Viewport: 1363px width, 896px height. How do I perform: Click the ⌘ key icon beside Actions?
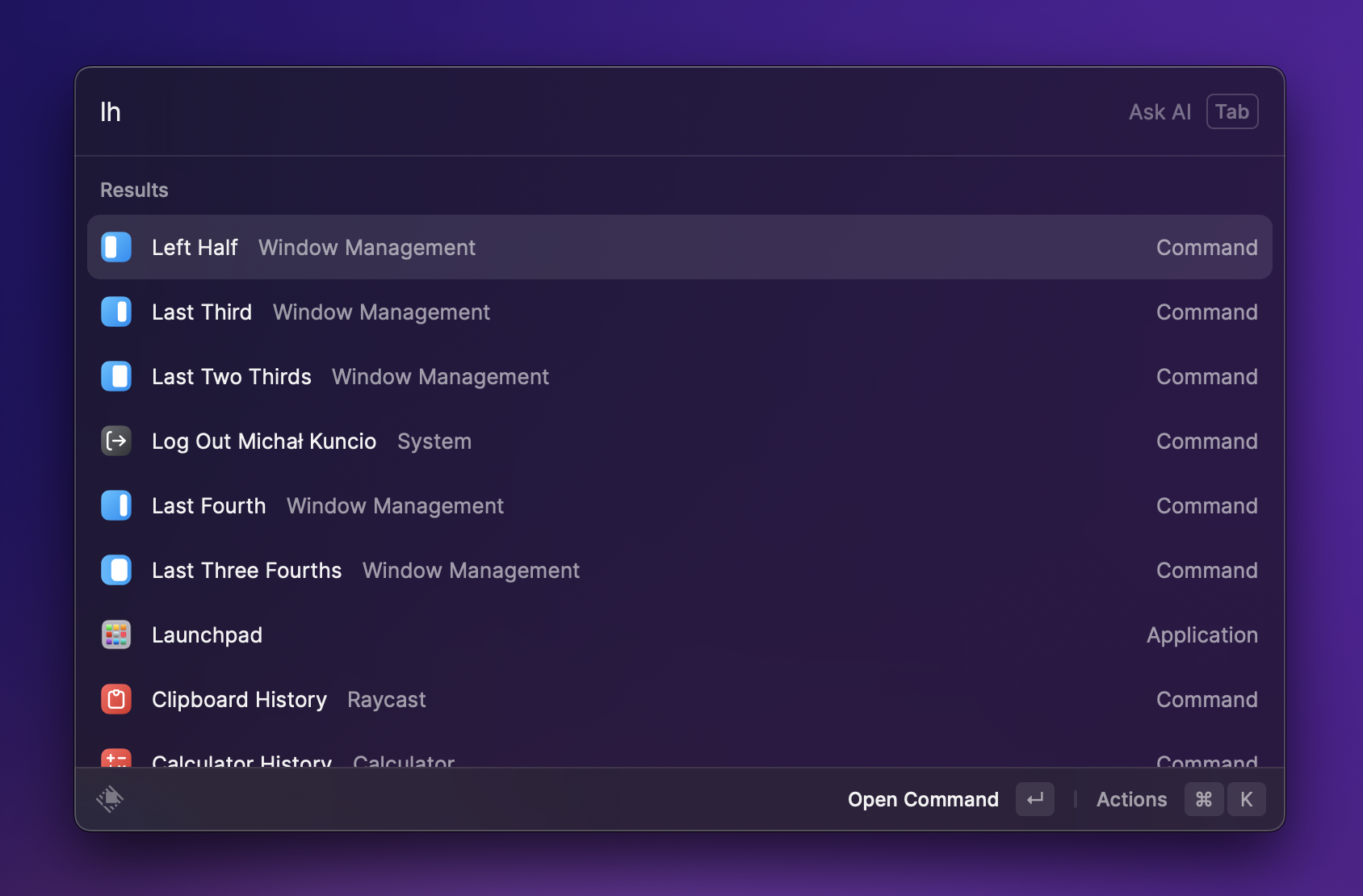pos(1204,799)
